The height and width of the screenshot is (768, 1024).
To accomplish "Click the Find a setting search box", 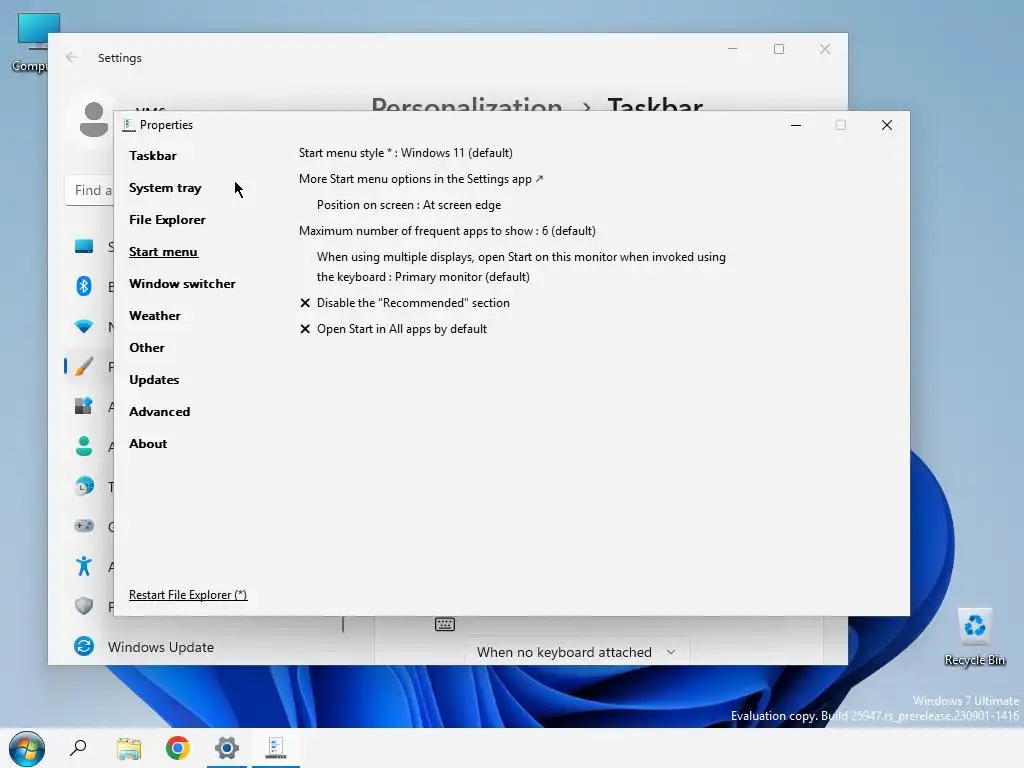I will (x=89, y=190).
